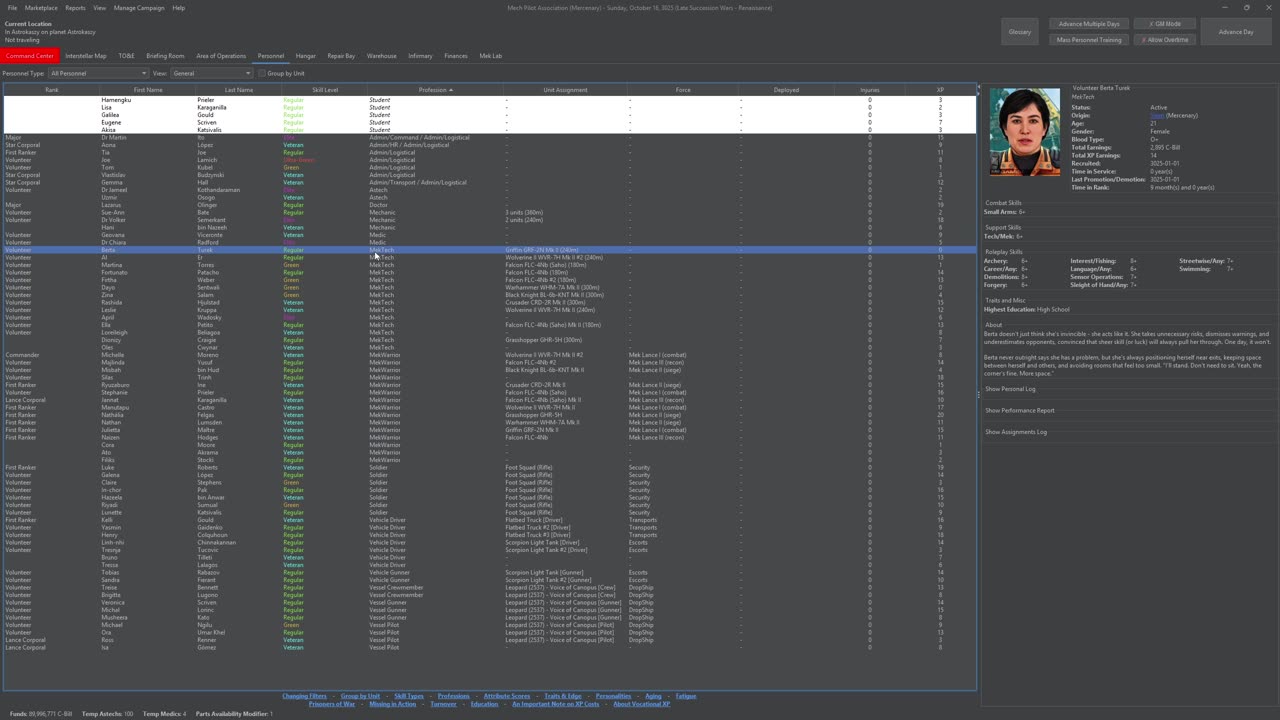1280x720 pixels.
Task: Open Mass Personnel Training
Action: pos(1089,40)
